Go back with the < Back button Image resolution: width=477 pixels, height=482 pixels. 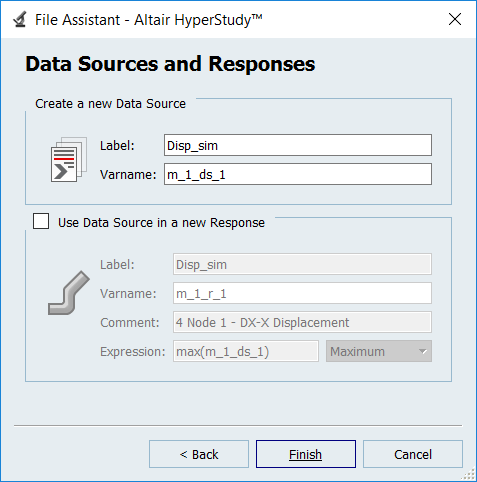[x=199, y=454]
